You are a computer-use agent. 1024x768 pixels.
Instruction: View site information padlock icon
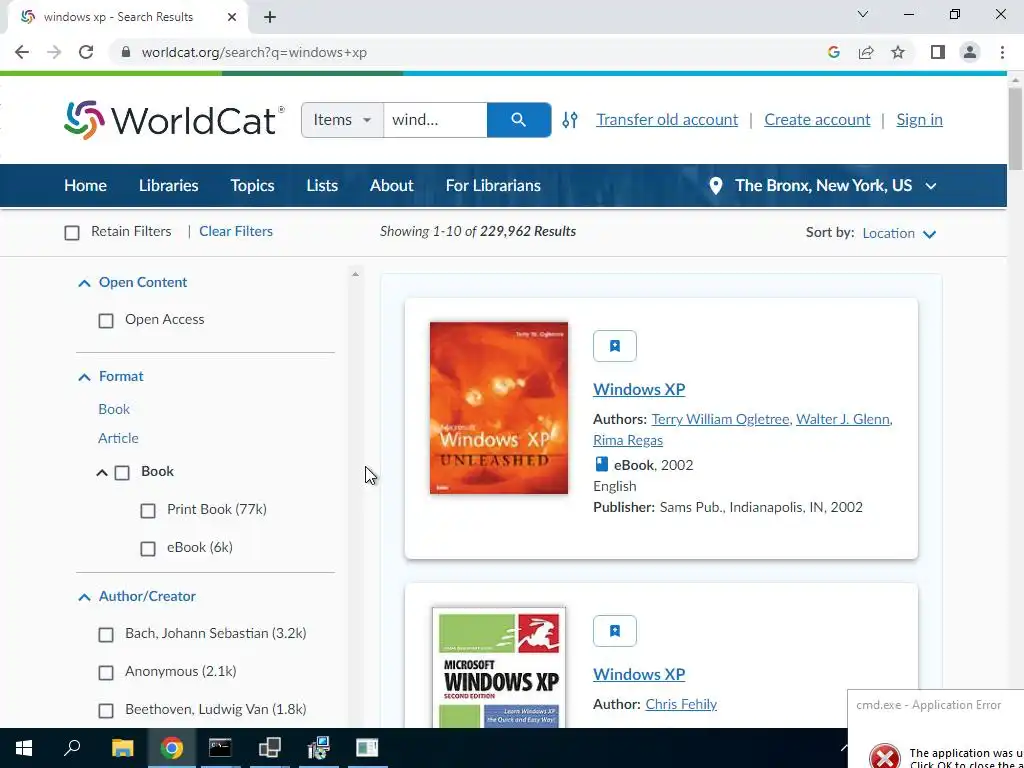tap(126, 52)
